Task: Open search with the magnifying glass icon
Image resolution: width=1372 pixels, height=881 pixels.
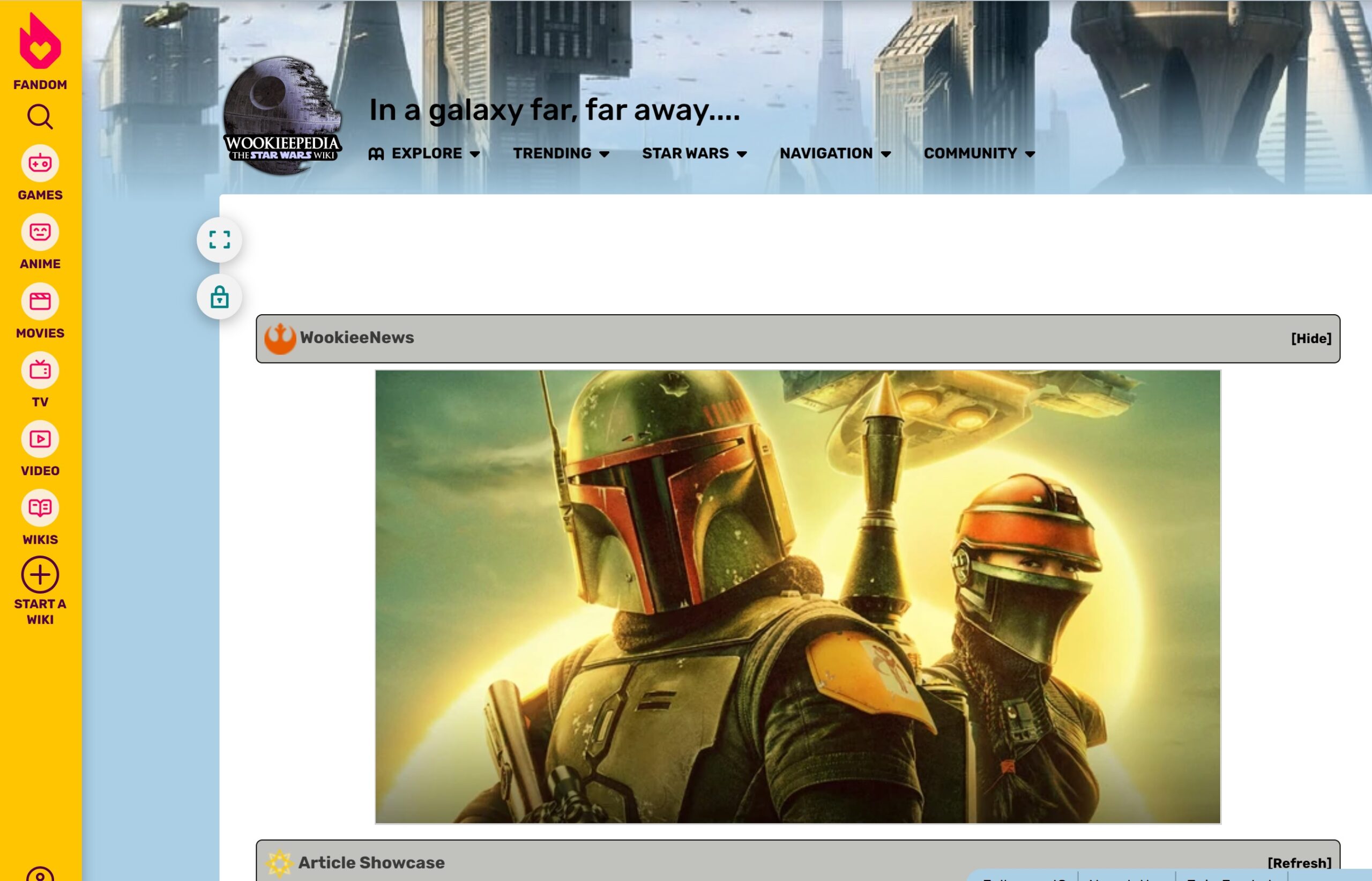Action: point(40,117)
